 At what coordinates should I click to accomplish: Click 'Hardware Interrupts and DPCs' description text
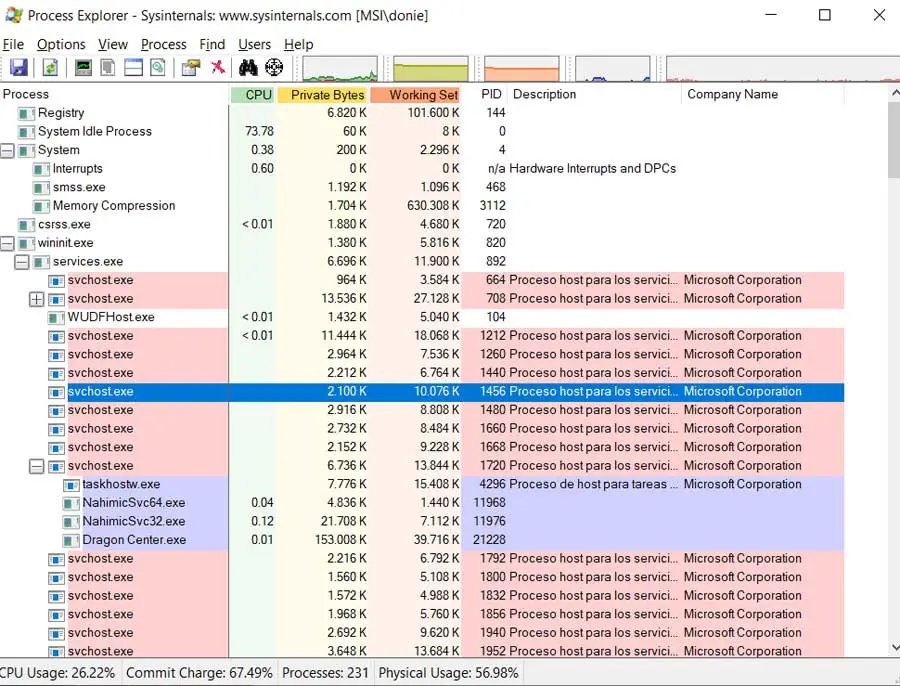click(x=592, y=169)
